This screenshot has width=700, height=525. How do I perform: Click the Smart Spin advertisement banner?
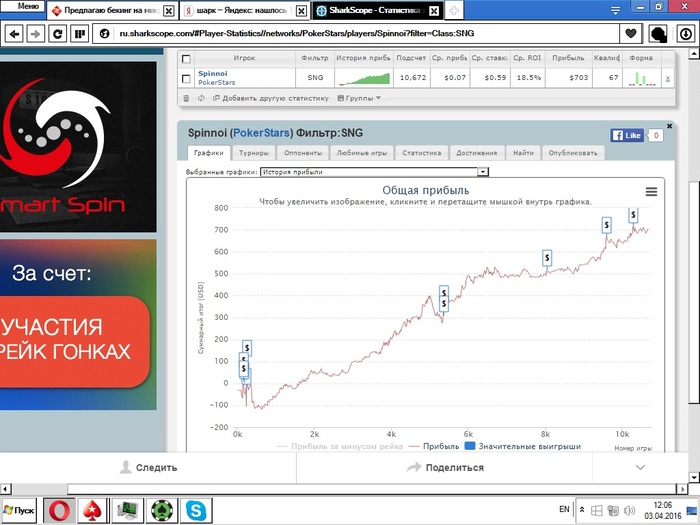[x=78, y=146]
